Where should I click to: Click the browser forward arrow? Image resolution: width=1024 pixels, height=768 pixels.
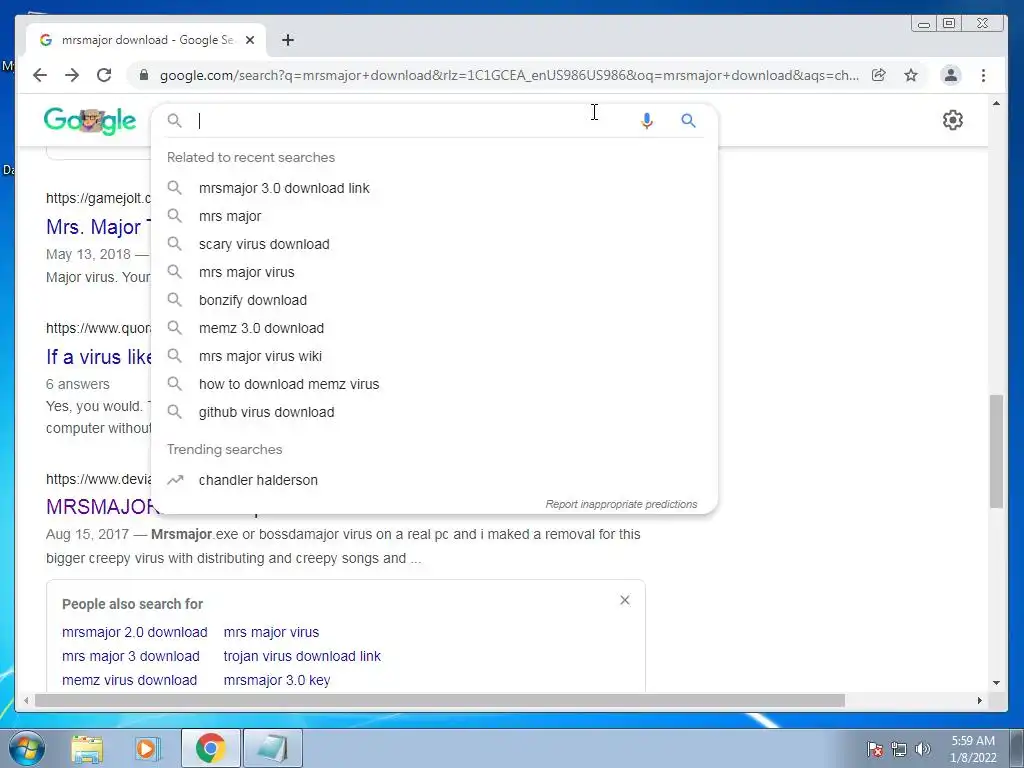click(72, 75)
